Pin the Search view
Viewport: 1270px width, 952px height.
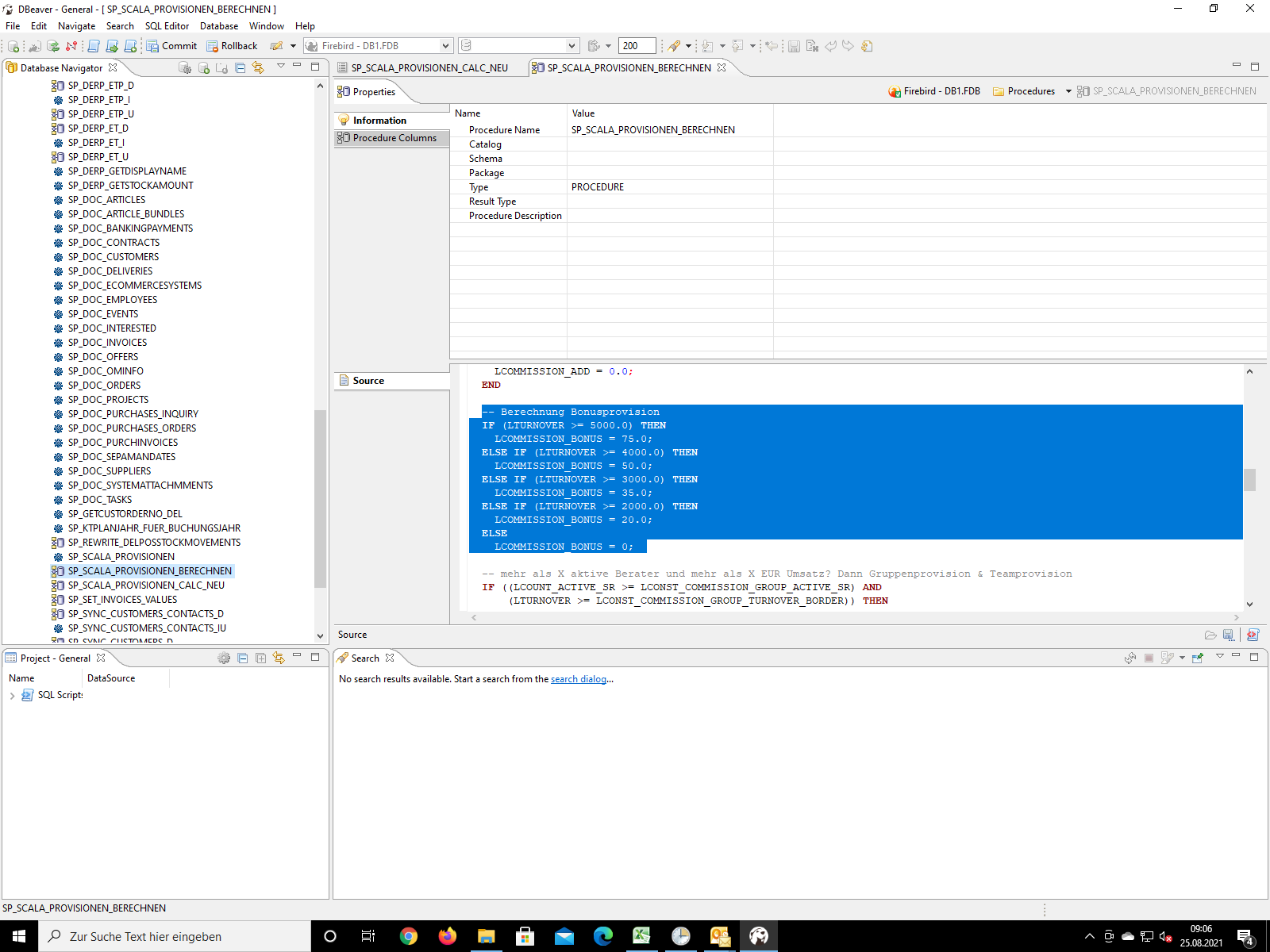pos(1198,658)
